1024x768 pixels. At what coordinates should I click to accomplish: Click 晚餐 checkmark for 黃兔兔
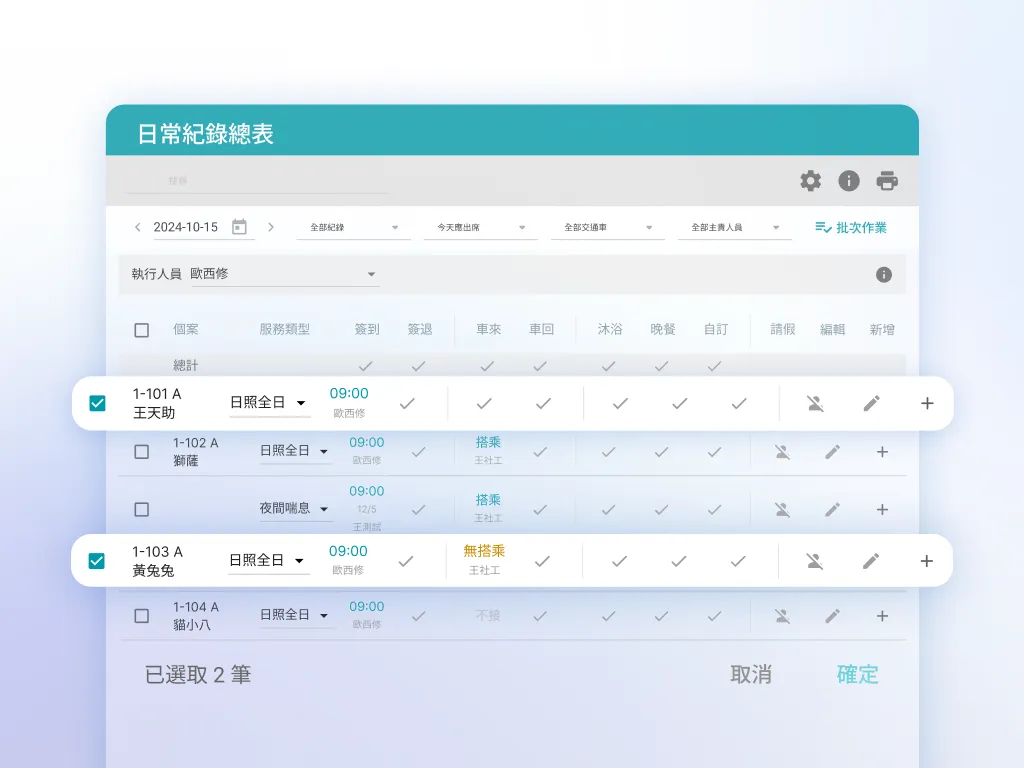(x=679, y=561)
